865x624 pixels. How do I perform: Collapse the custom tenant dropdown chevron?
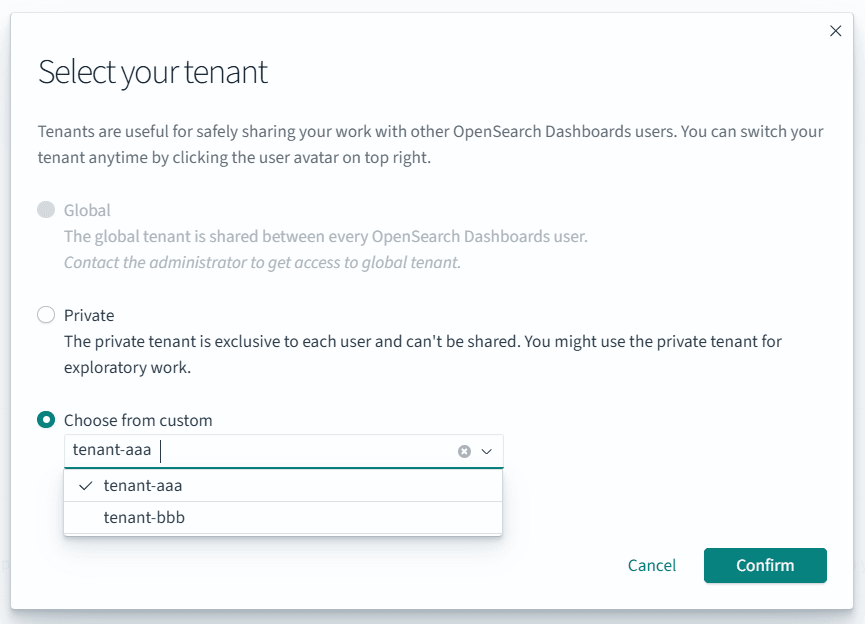[x=487, y=451]
